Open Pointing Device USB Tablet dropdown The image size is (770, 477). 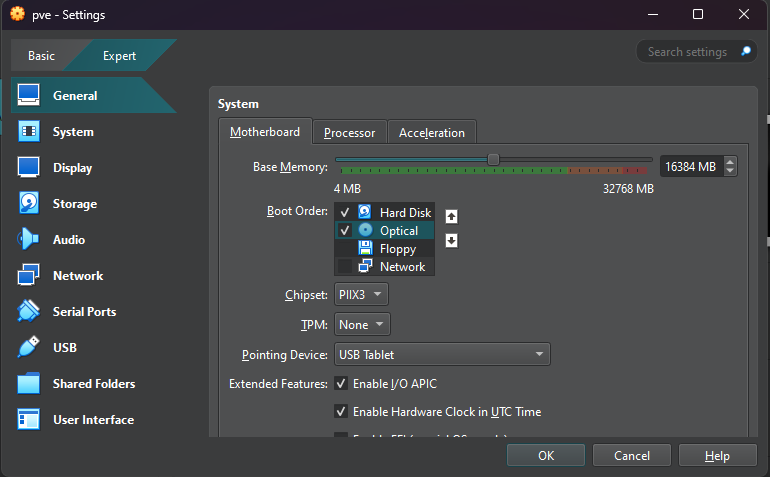(441, 354)
